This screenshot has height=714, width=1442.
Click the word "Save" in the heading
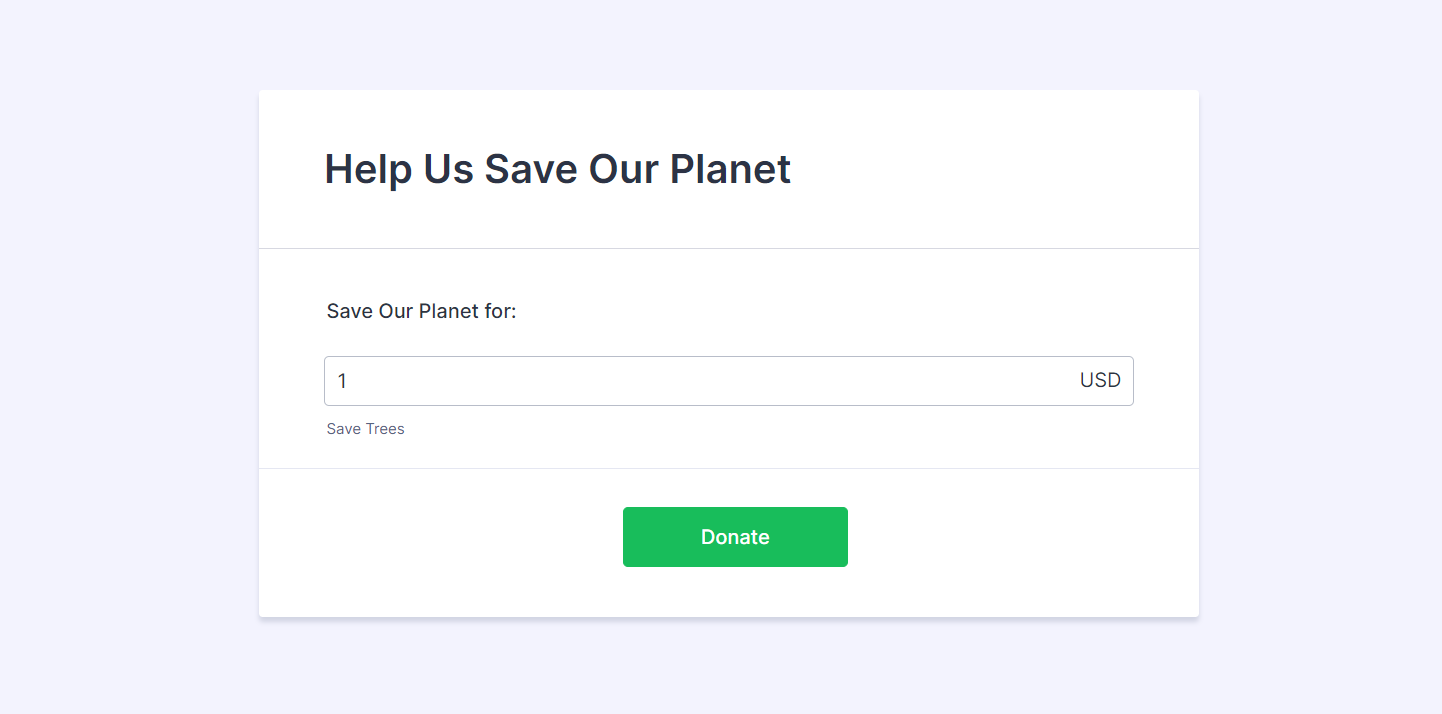coord(530,169)
